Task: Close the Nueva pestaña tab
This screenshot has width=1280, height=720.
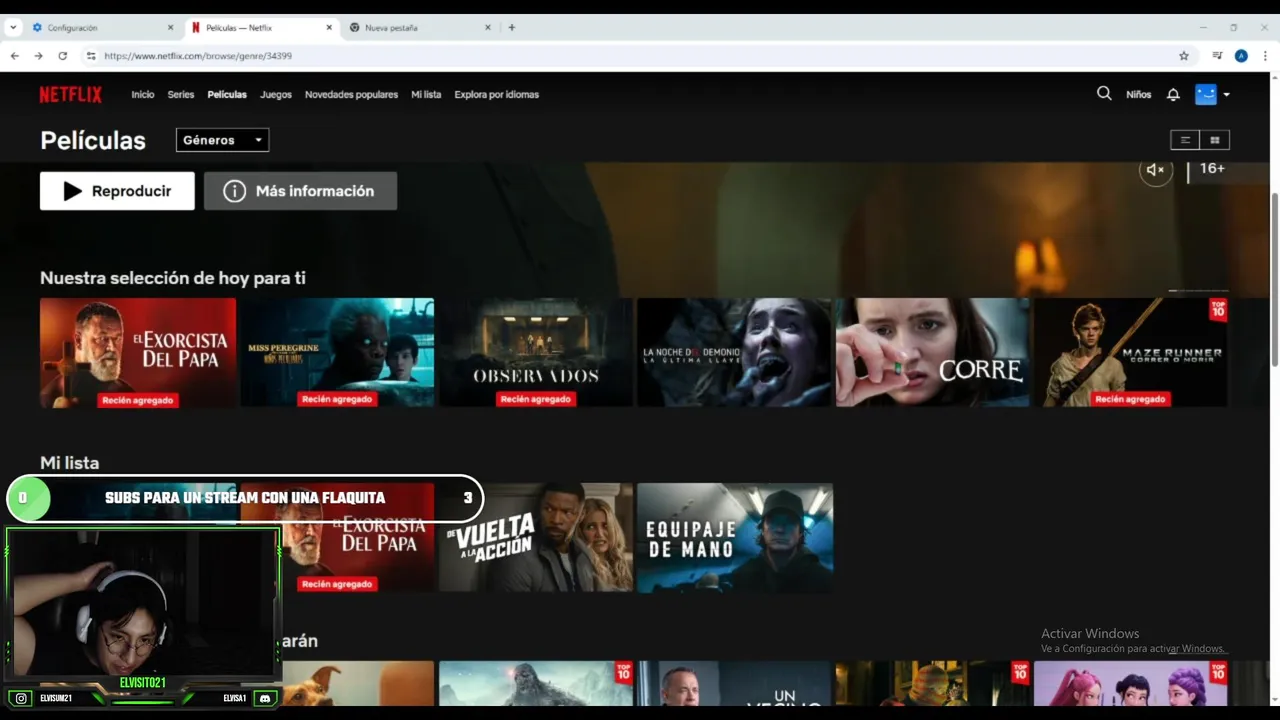Action: pyautogui.click(x=488, y=28)
